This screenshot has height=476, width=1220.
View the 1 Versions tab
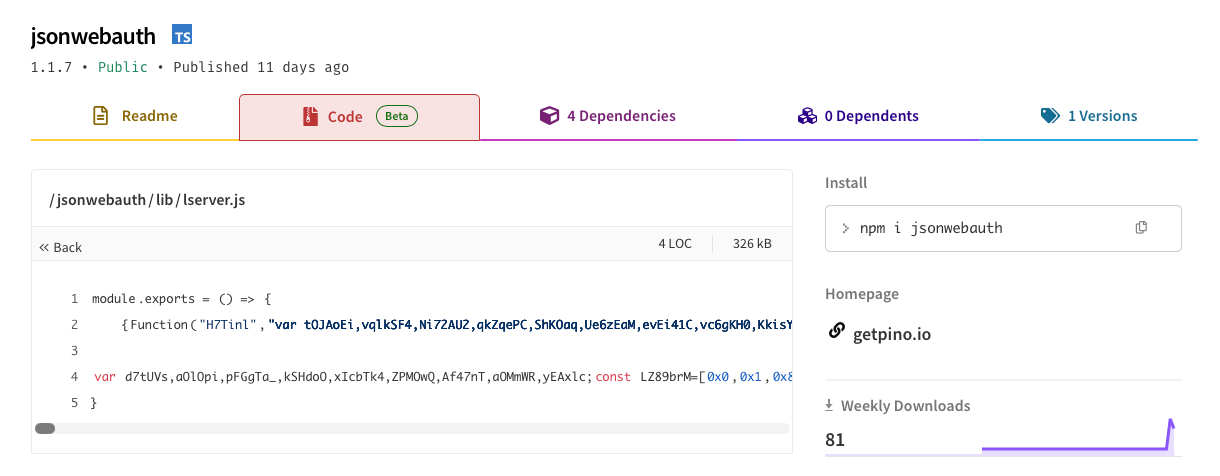coord(1089,116)
